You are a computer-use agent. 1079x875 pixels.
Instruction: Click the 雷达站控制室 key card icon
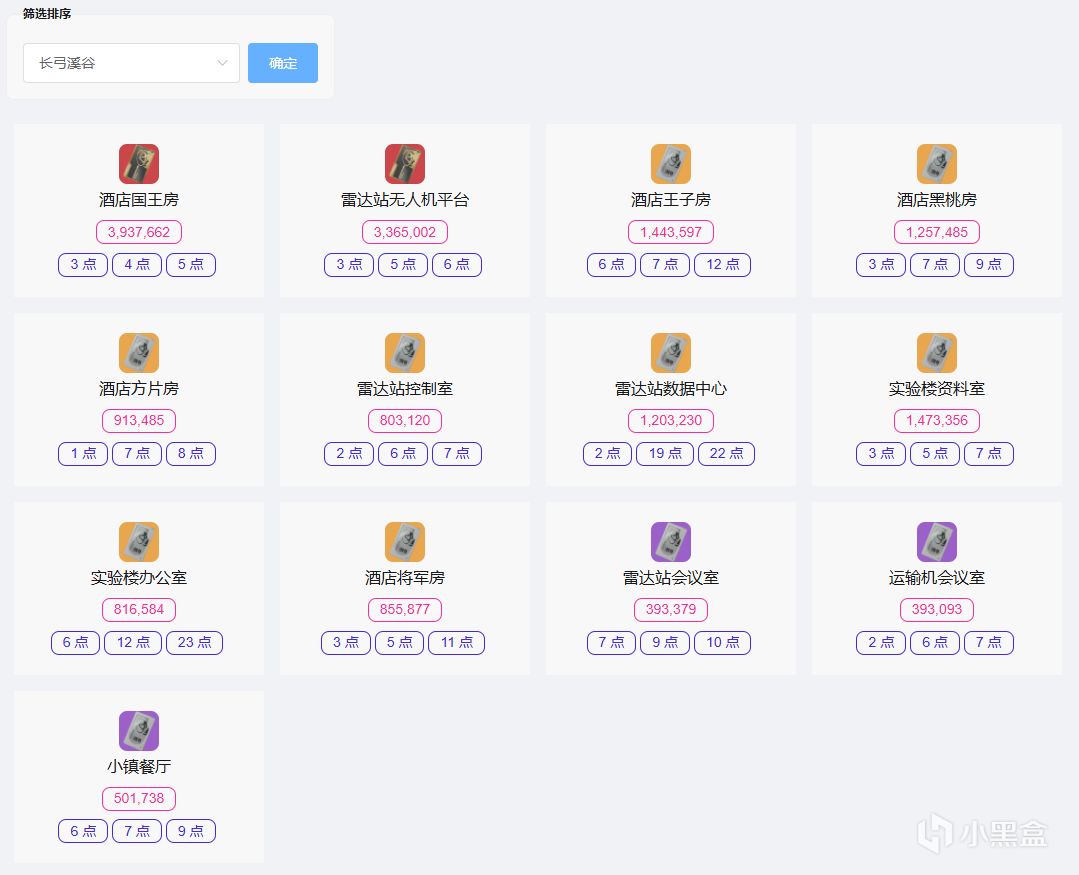pyautogui.click(x=405, y=353)
